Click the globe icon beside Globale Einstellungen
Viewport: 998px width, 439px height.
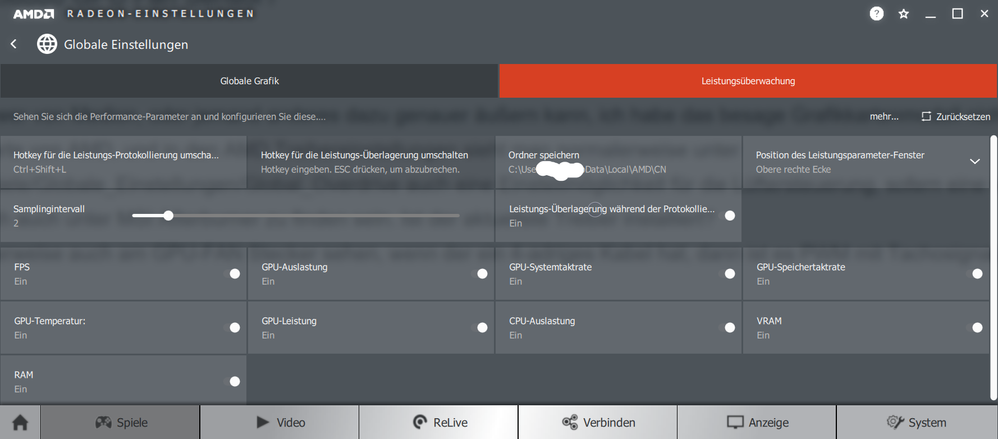47,44
